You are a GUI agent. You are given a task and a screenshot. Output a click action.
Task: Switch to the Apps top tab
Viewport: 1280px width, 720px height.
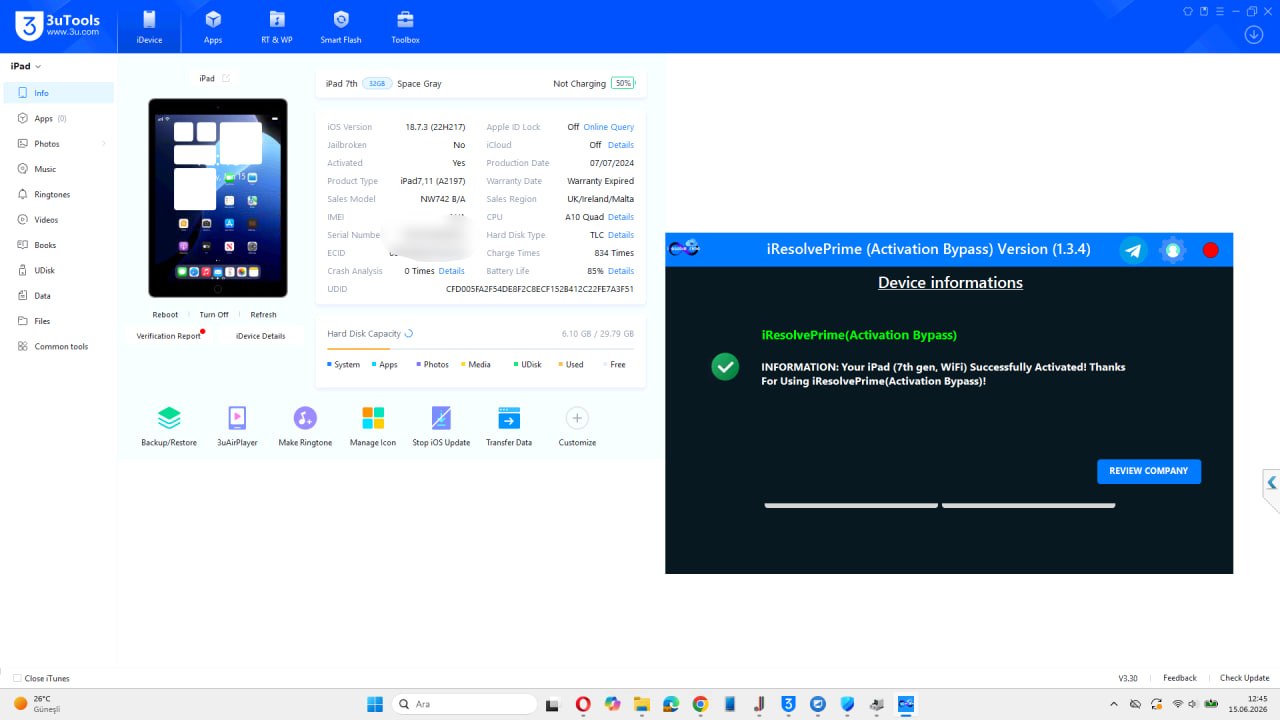click(213, 27)
